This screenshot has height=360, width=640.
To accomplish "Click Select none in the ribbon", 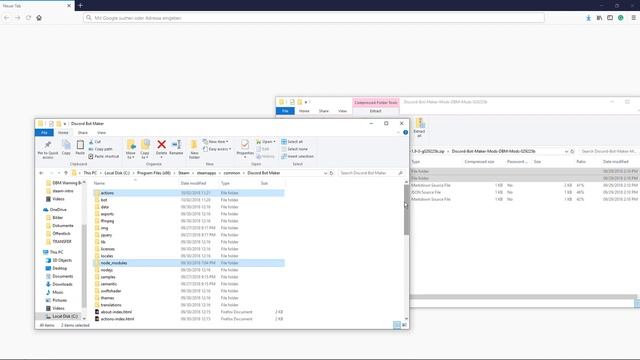I will coord(294,149).
